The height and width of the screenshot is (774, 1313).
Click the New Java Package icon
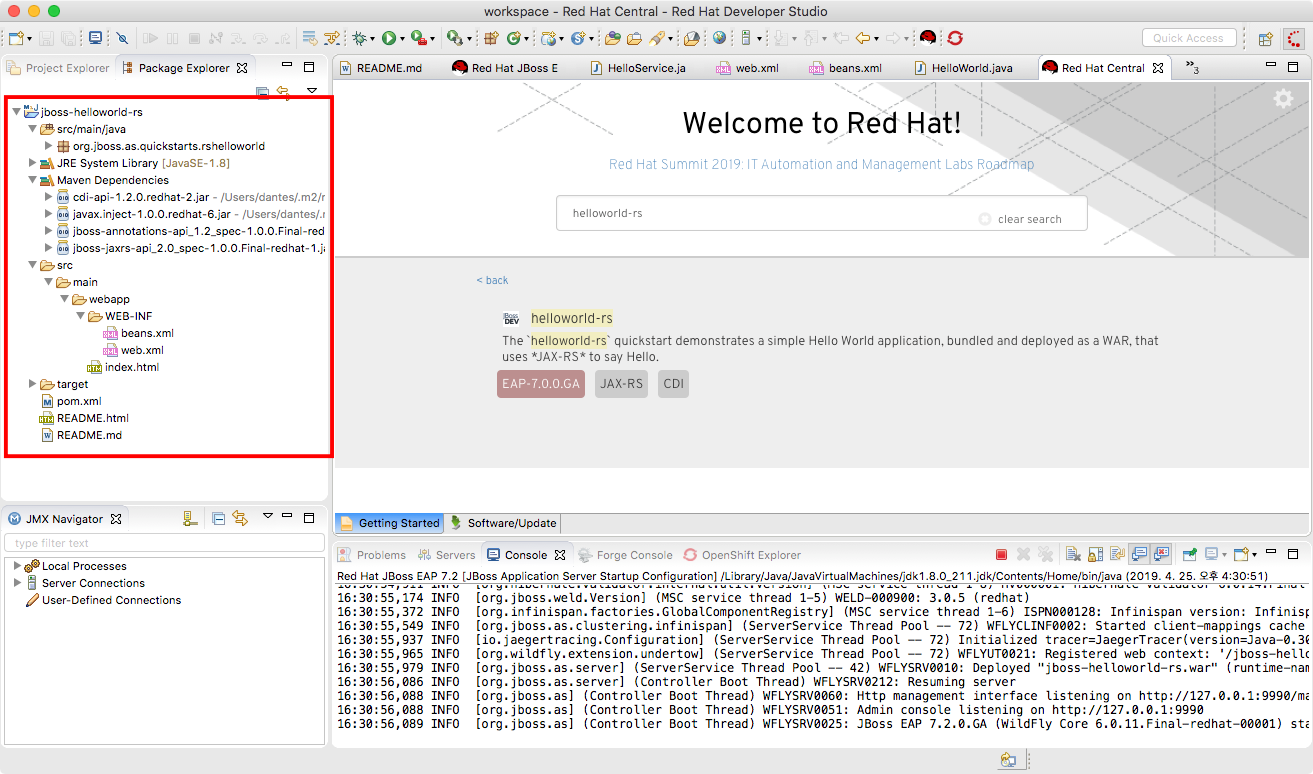pos(490,38)
